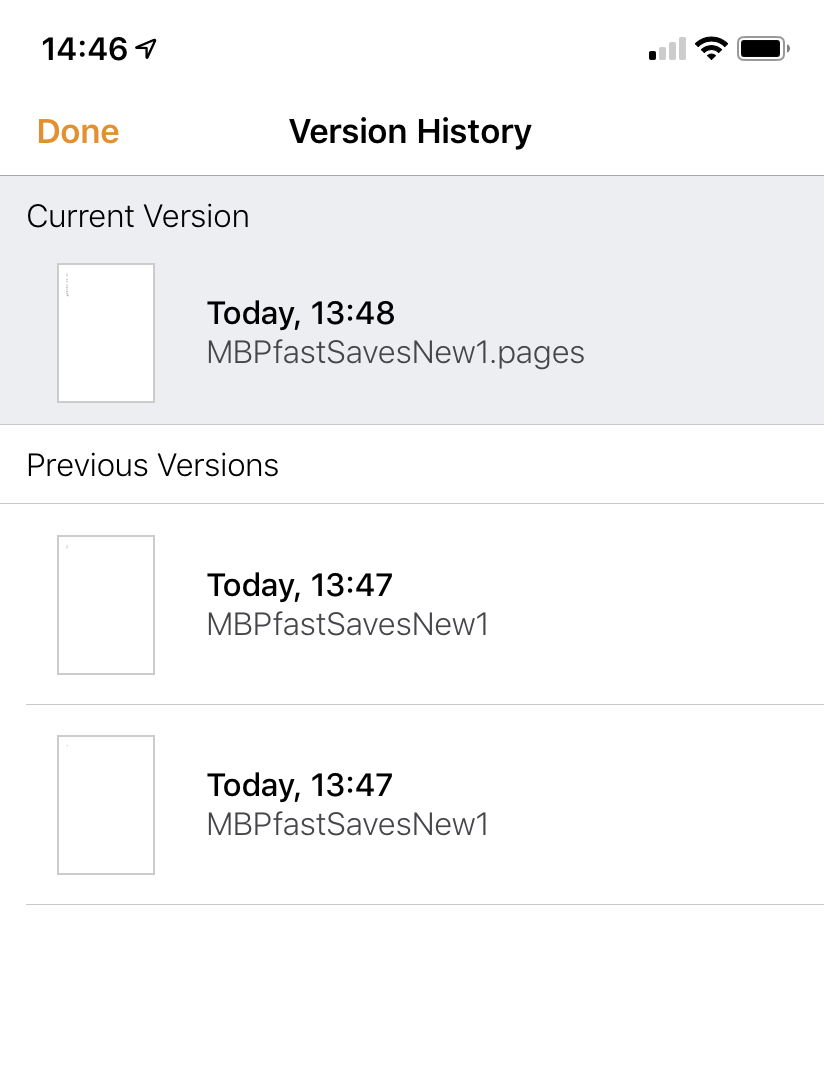The width and height of the screenshot is (824, 1079).
Task: Tap the MBPfastSavesNew1.pages filename label
Action: pyautogui.click(x=395, y=352)
